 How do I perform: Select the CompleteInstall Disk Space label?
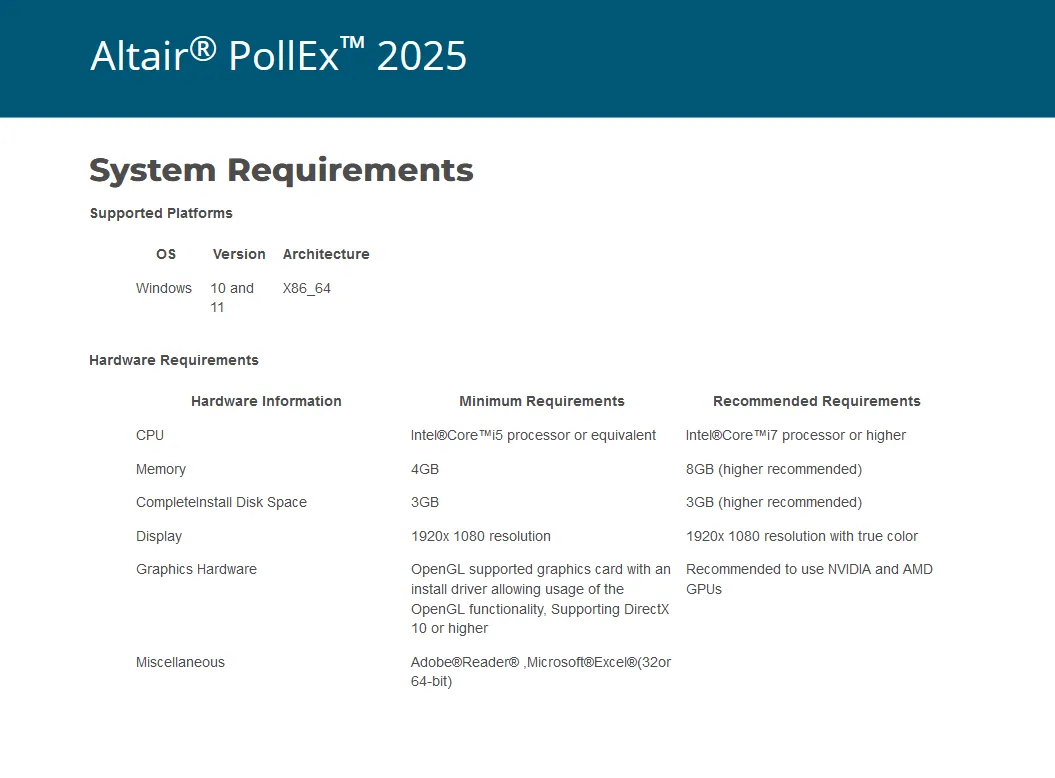tap(221, 502)
